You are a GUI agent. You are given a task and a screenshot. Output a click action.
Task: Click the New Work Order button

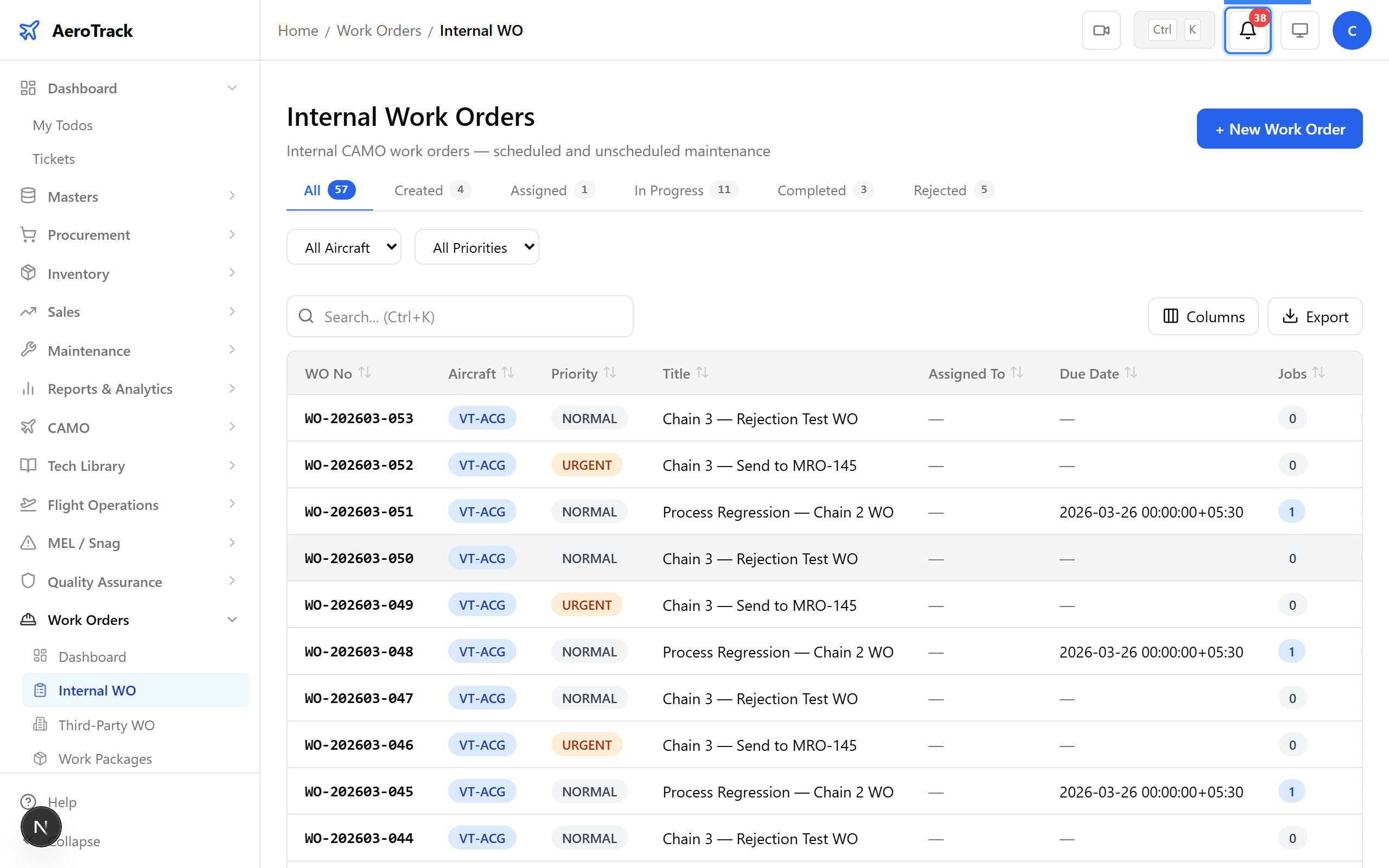(1279, 129)
